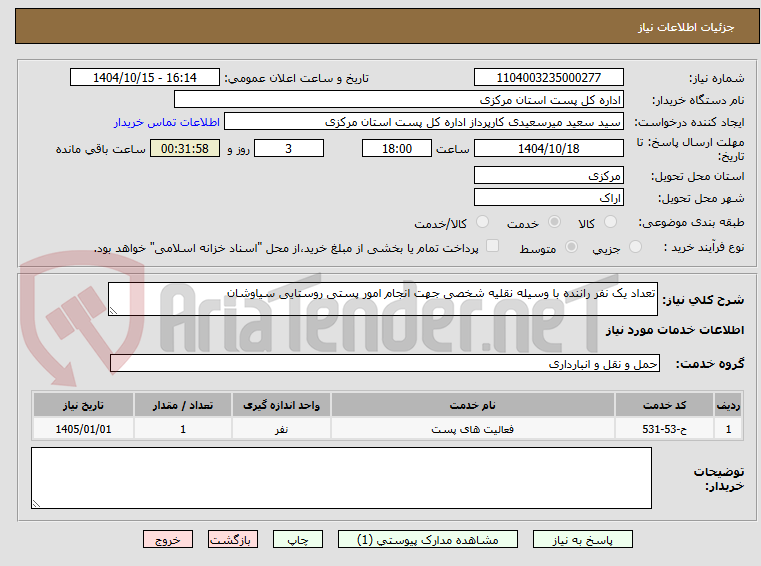
Task: Click the deadline date field 1404/10/18
Action: pyautogui.click(x=548, y=149)
